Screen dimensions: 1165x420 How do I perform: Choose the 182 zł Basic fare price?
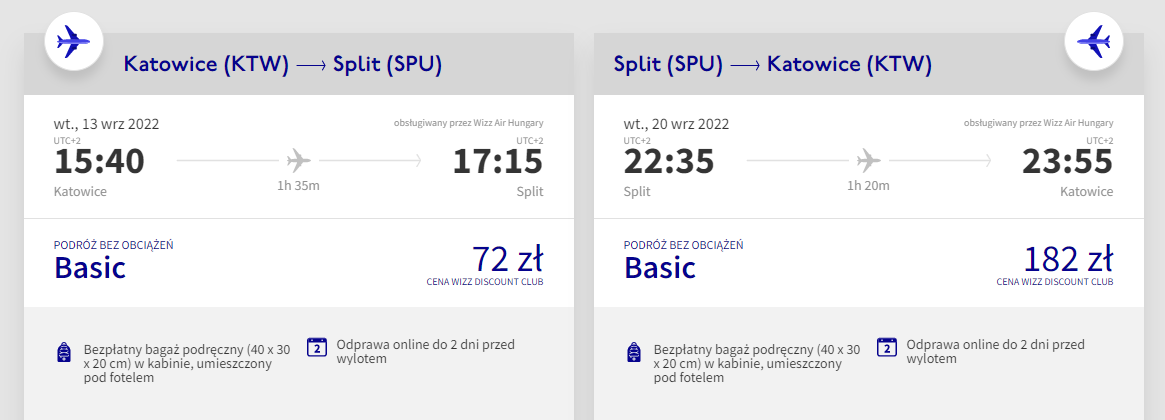(1068, 260)
